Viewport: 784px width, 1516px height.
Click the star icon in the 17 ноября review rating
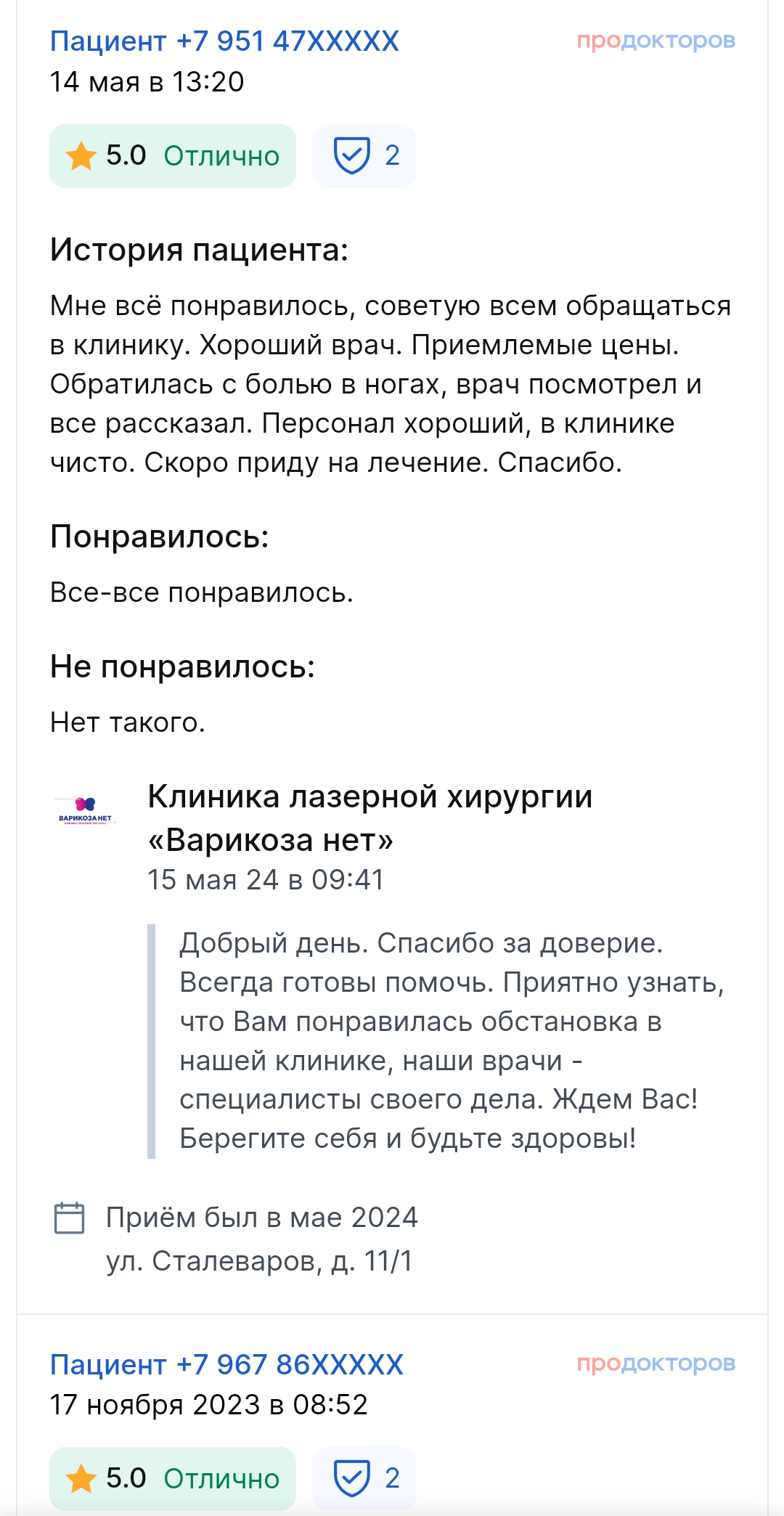coord(81,1479)
